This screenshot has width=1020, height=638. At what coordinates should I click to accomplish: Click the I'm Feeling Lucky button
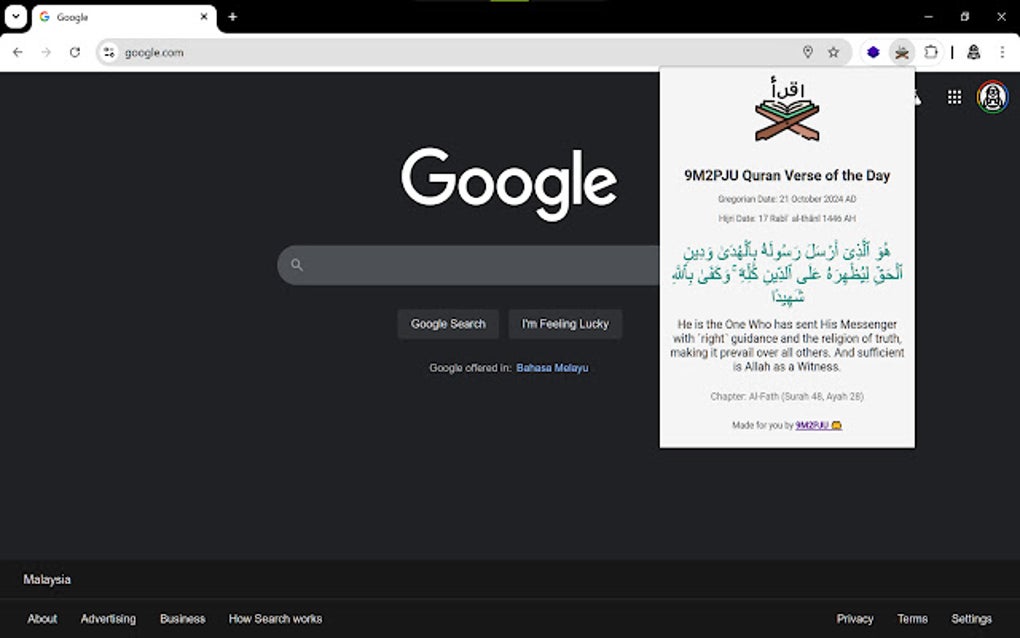[x=565, y=323]
